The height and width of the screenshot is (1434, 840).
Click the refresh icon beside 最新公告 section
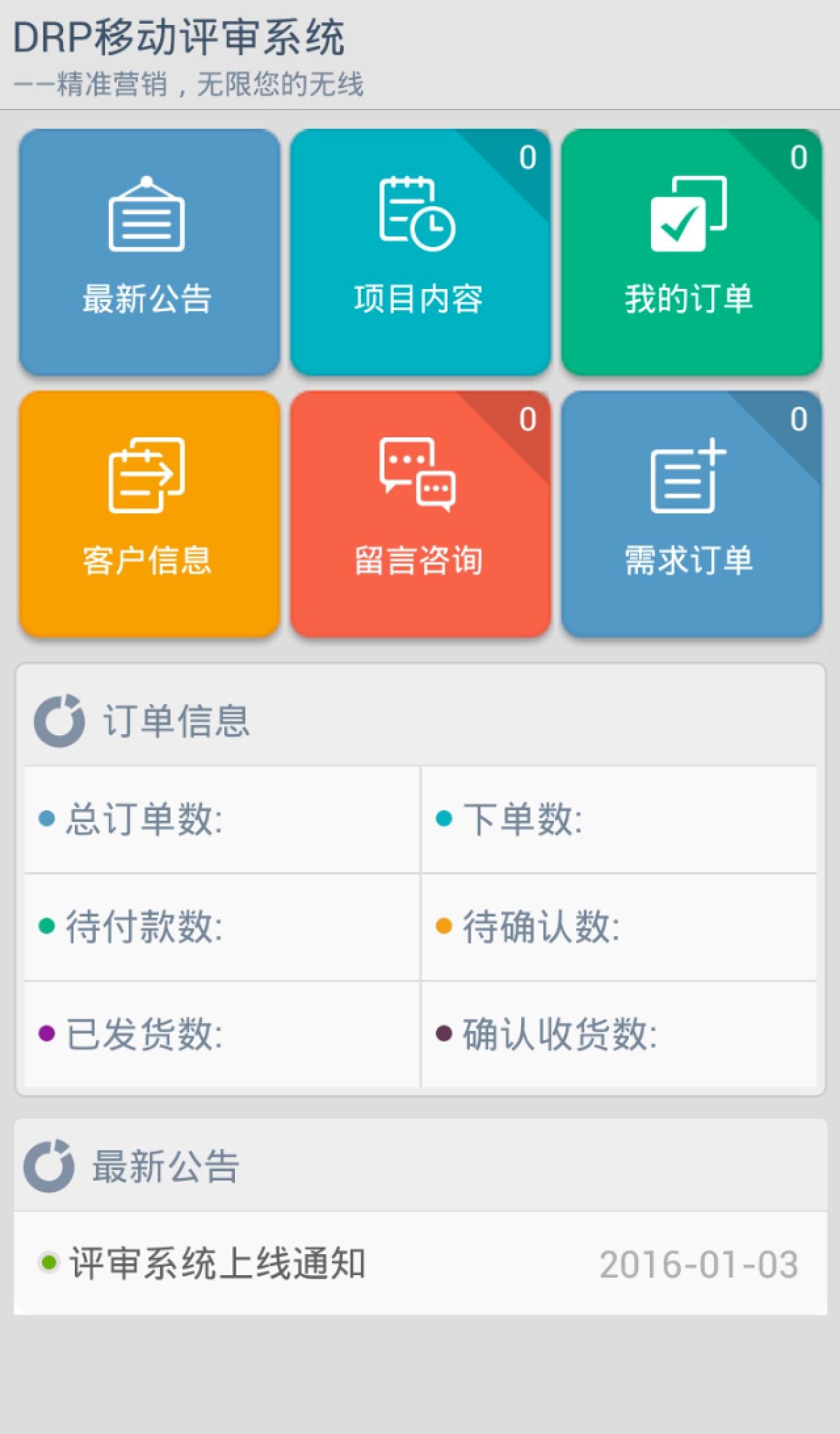point(49,1166)
